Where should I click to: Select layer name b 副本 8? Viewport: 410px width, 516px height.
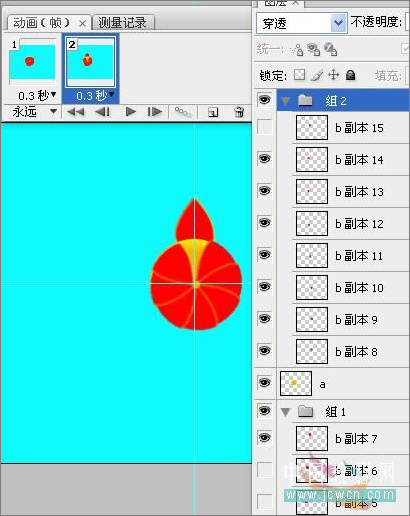pos(356,352)
